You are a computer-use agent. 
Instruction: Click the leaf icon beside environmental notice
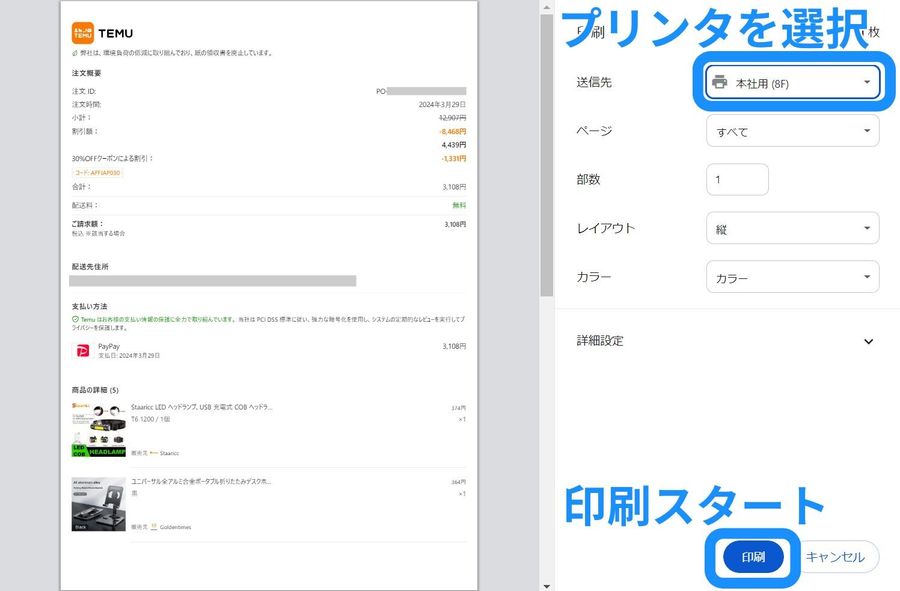(x=75, y=53)
